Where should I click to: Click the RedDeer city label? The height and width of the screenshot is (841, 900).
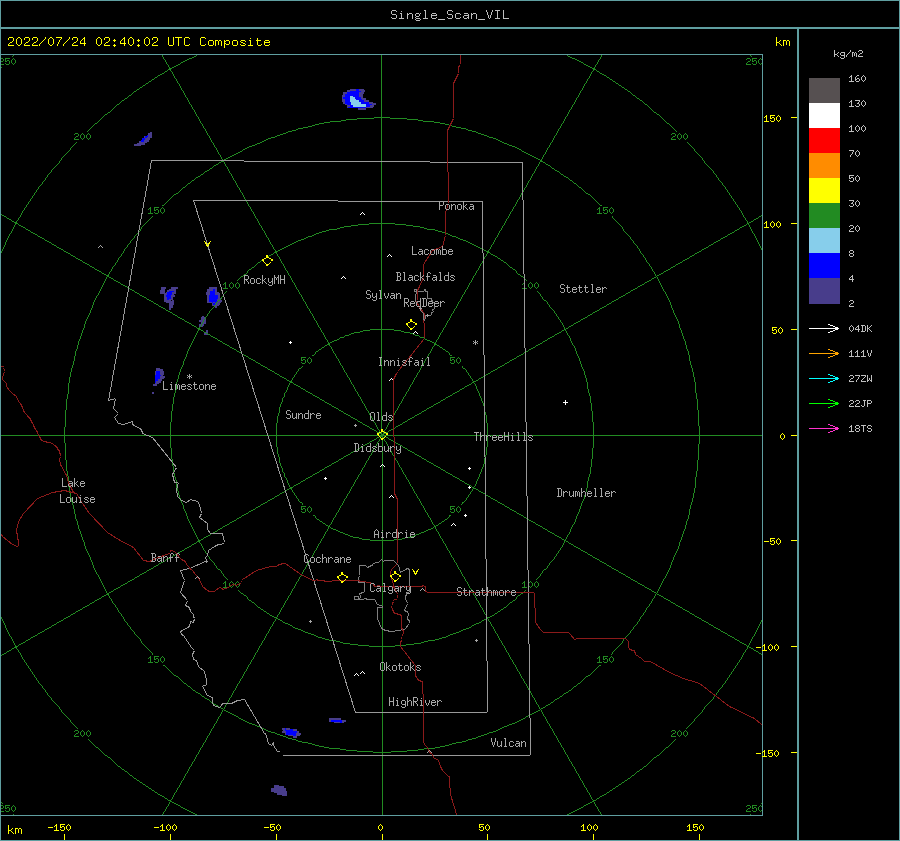coord(424,303)
